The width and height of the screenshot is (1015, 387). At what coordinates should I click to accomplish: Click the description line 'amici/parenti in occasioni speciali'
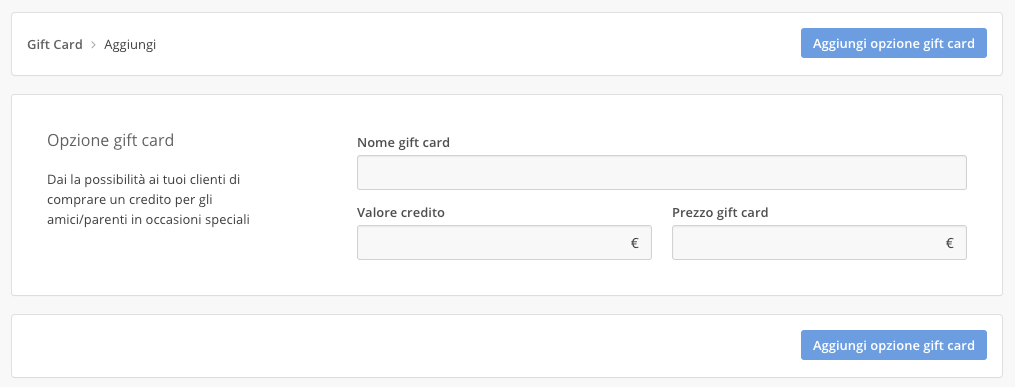pyautogui.click(x=148, y=219)
